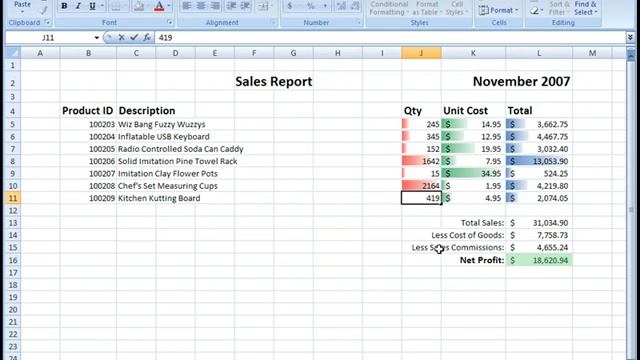Select quantity cell showing 1642
Screen dimensions: 640x360
tap(421, 161)
